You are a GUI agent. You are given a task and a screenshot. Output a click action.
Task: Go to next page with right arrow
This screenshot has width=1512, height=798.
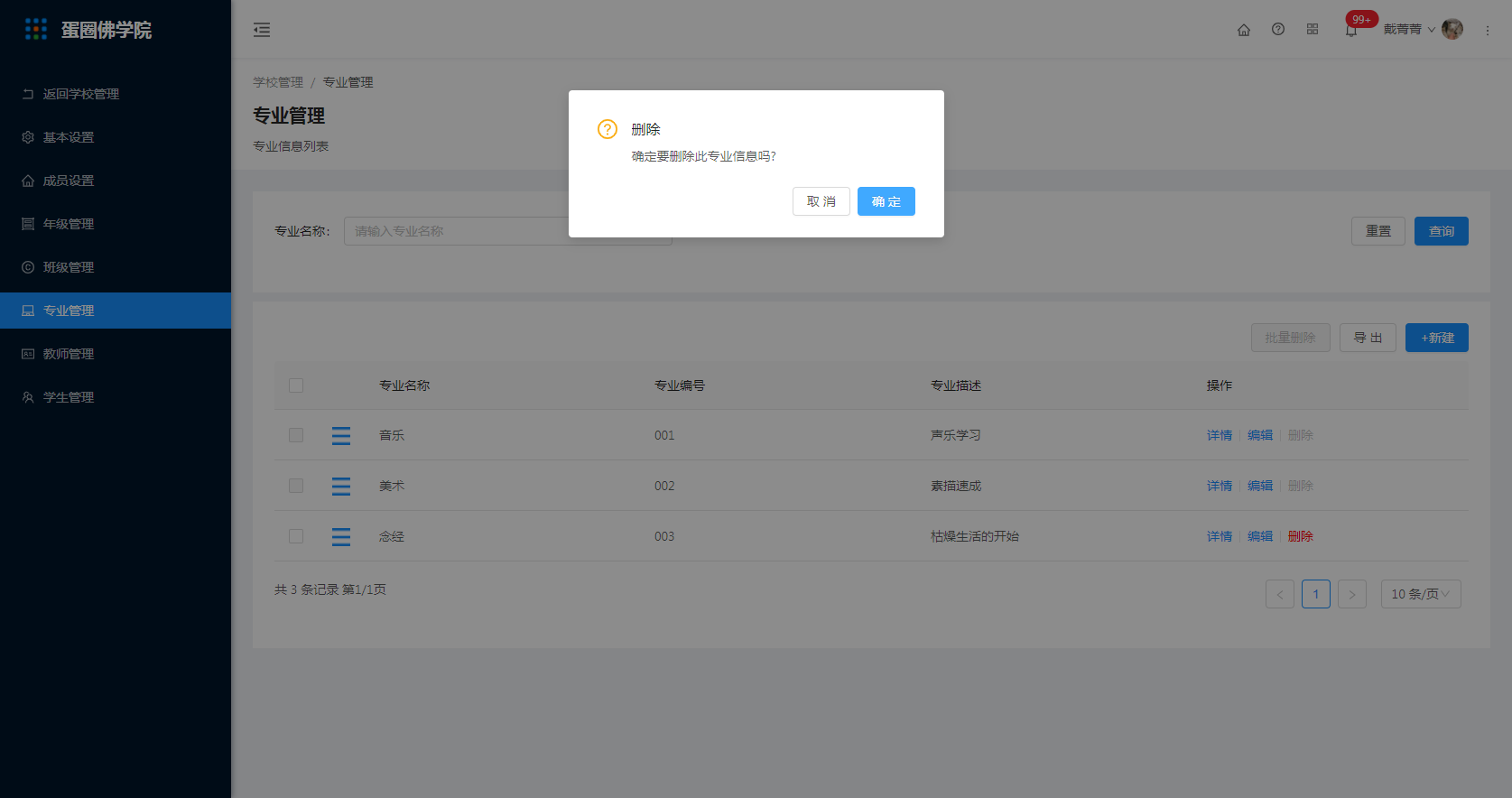(1352, 594)
